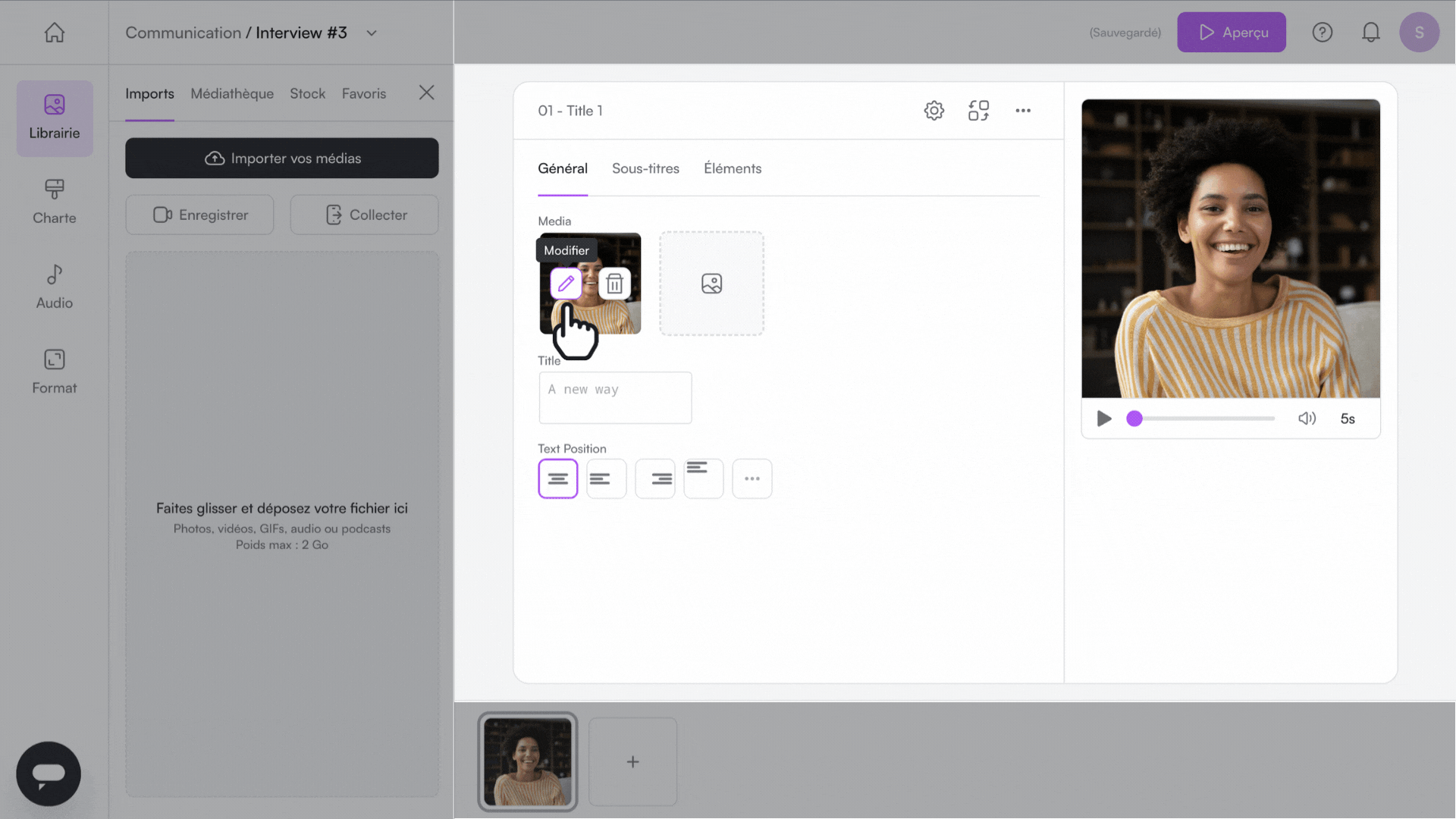This screenshot has height=819, width=1456.
Task: Click the Importer vos médias button
Action: click(x=282, y=158)
